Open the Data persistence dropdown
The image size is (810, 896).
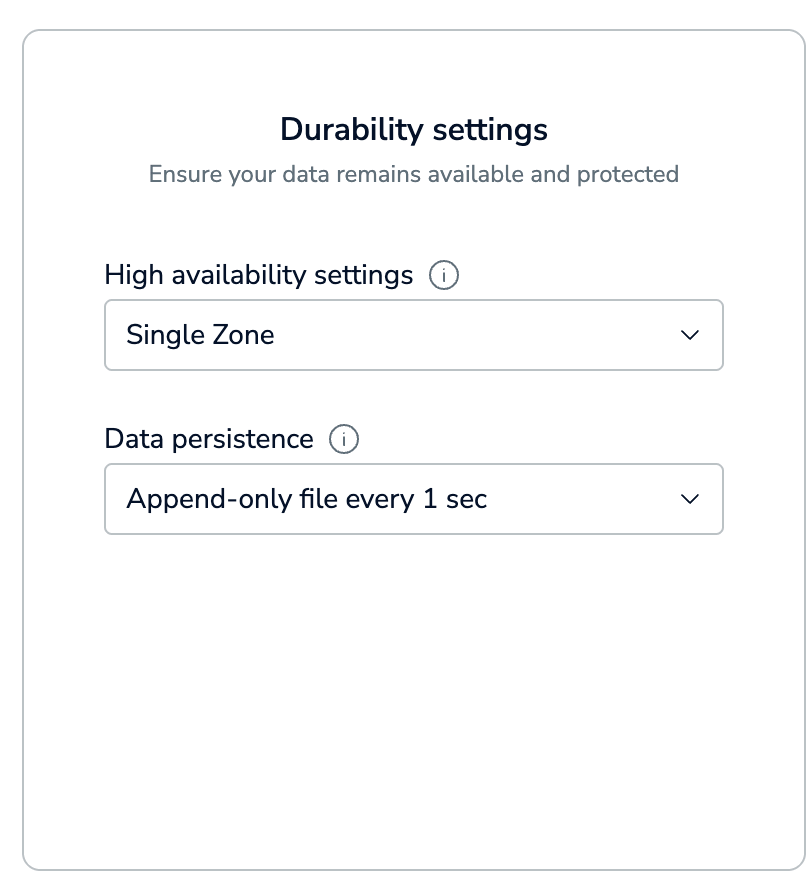point(414,499)
